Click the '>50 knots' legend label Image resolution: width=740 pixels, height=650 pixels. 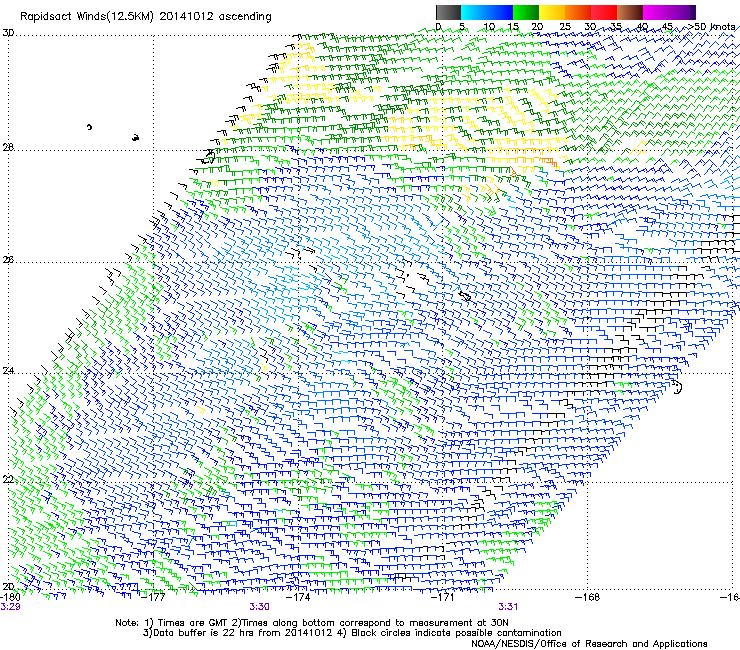pyautogui.click(x=712, y=27)
